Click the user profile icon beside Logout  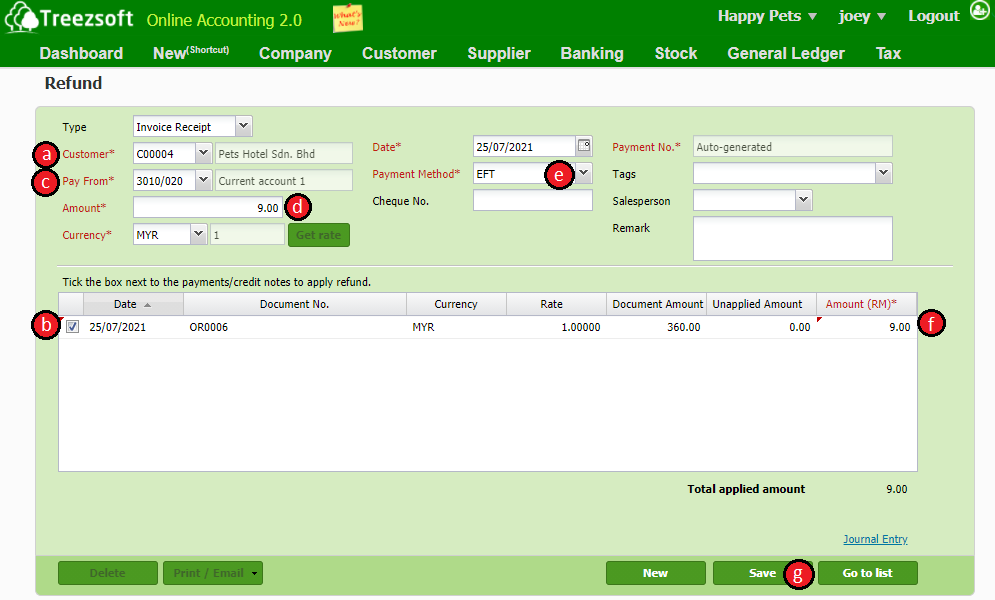point(979,14)
